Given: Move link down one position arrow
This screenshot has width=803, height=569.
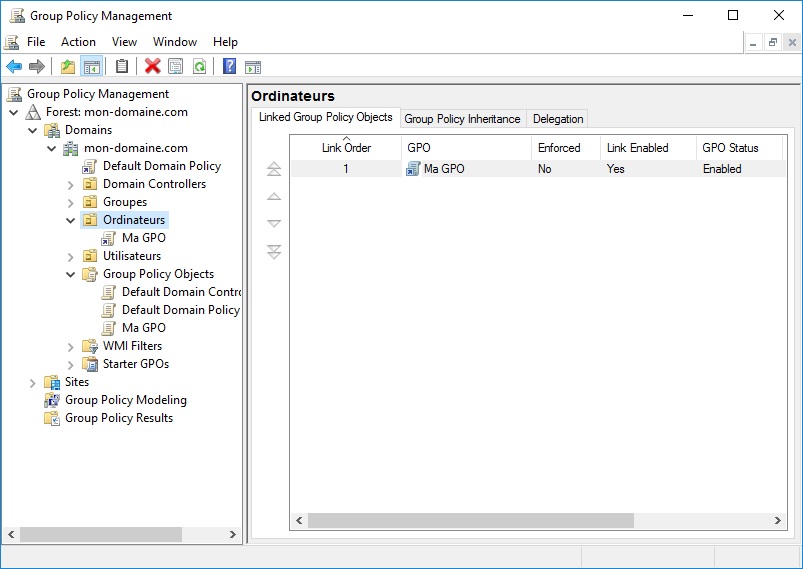Looking at the screenshot, I should pyautogui.click(x=274, y=224).
